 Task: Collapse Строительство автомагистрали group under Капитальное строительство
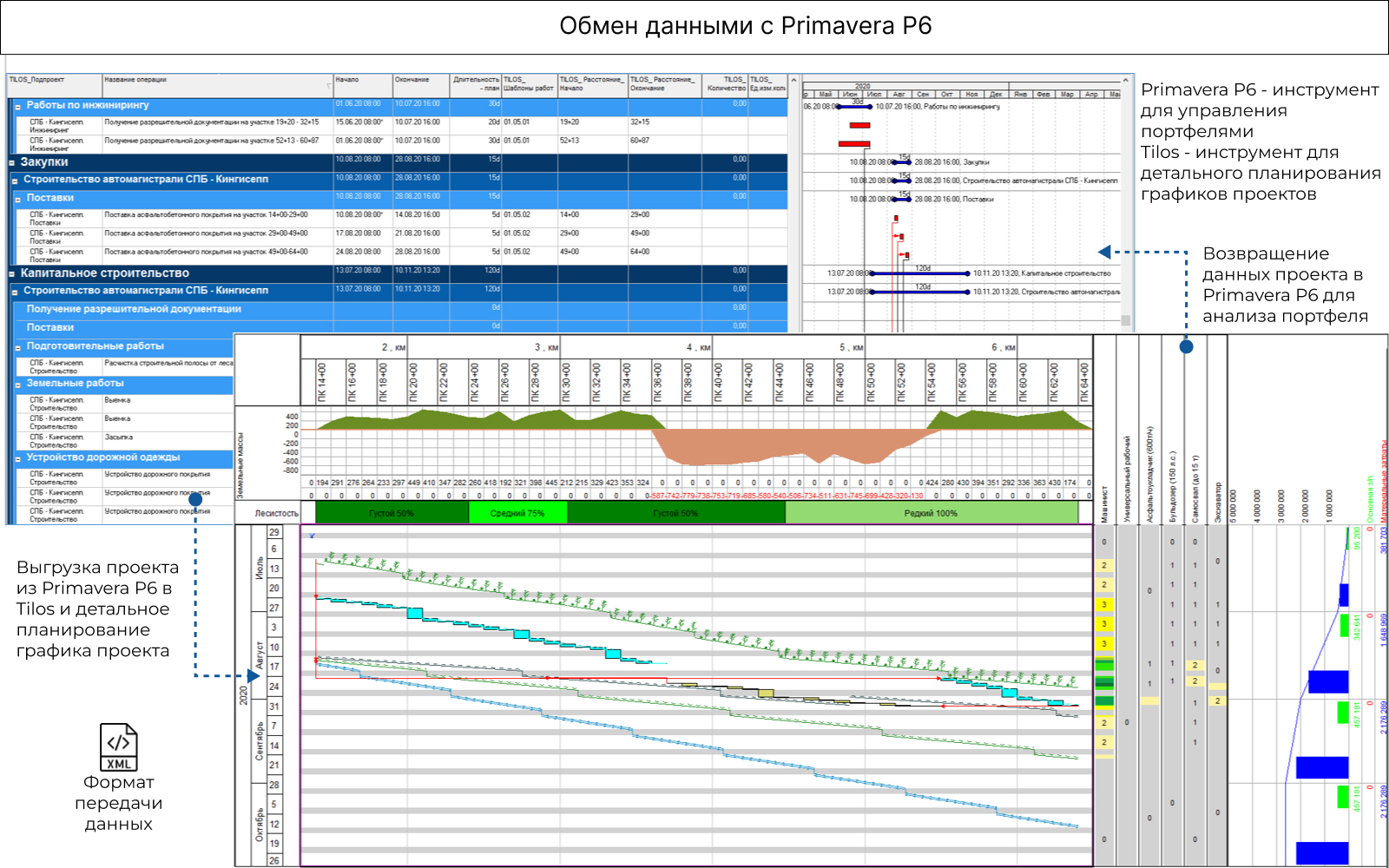click(x=15, y=292)
